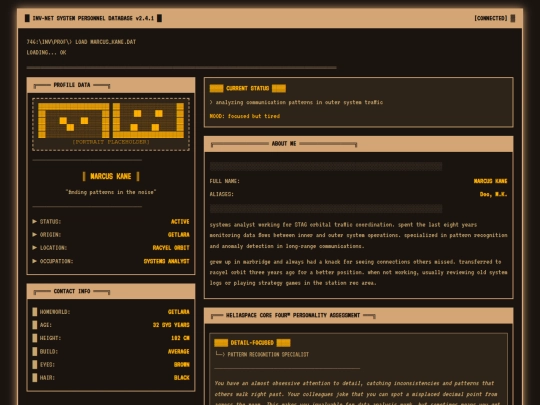This screenshot has width=540, height=405.
Task: Click the BUILD row block marker
Action: (x=35, y=351)
